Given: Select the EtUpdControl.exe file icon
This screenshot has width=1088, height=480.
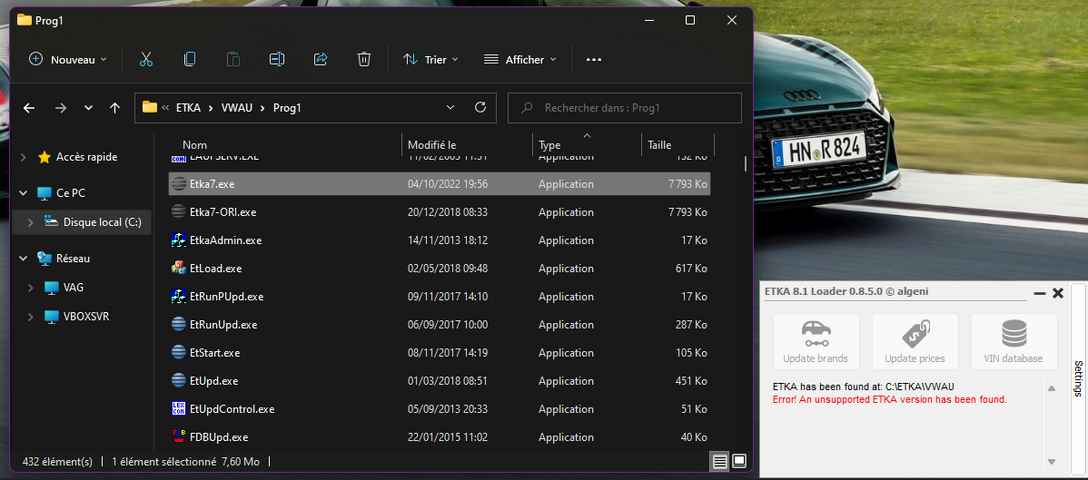Looking at the screenshot, I should 178,409.
